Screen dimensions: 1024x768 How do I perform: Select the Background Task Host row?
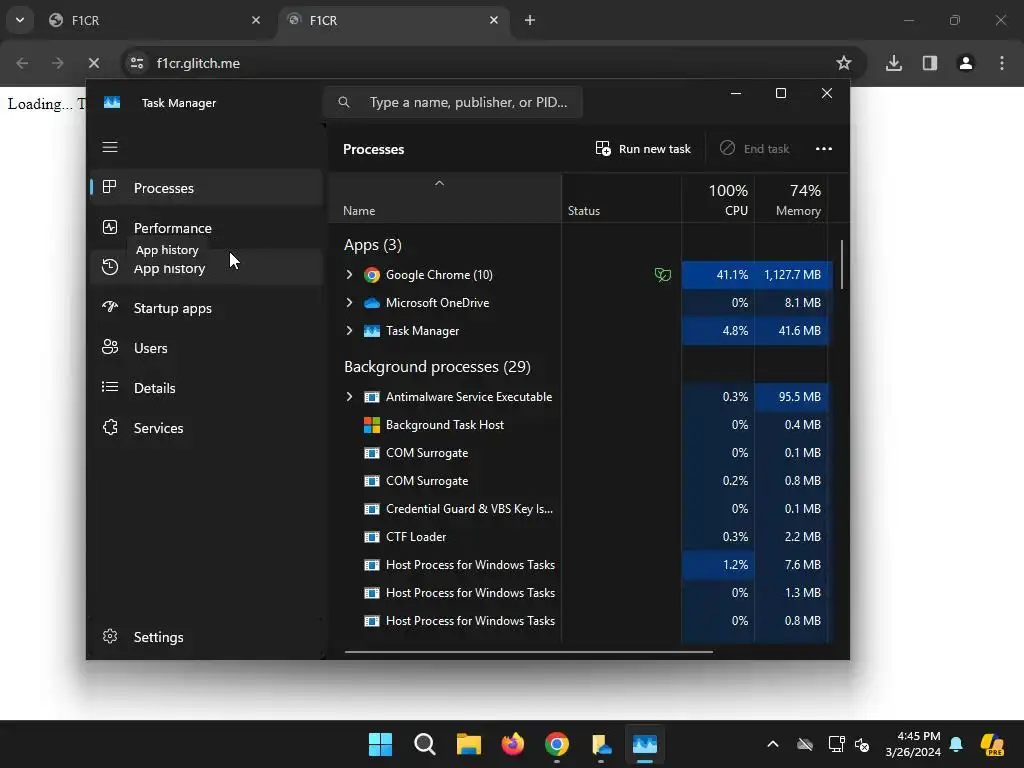coord(579,425)
